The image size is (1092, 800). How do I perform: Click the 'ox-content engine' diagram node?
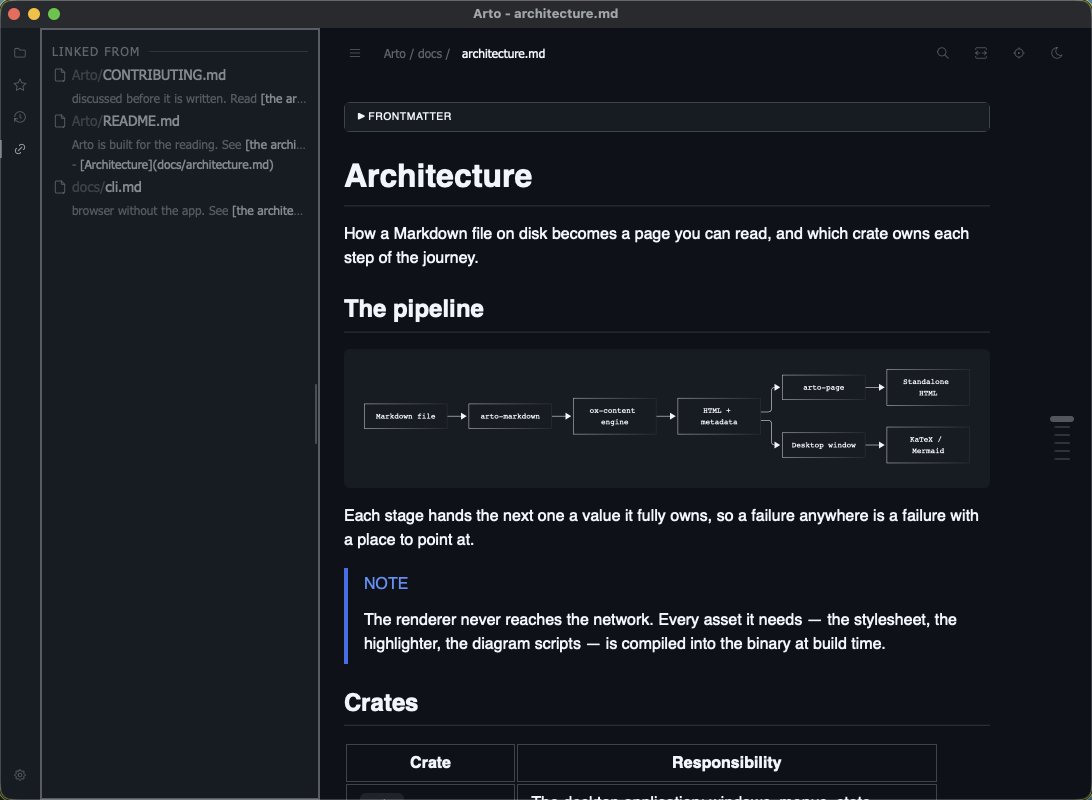614,416
